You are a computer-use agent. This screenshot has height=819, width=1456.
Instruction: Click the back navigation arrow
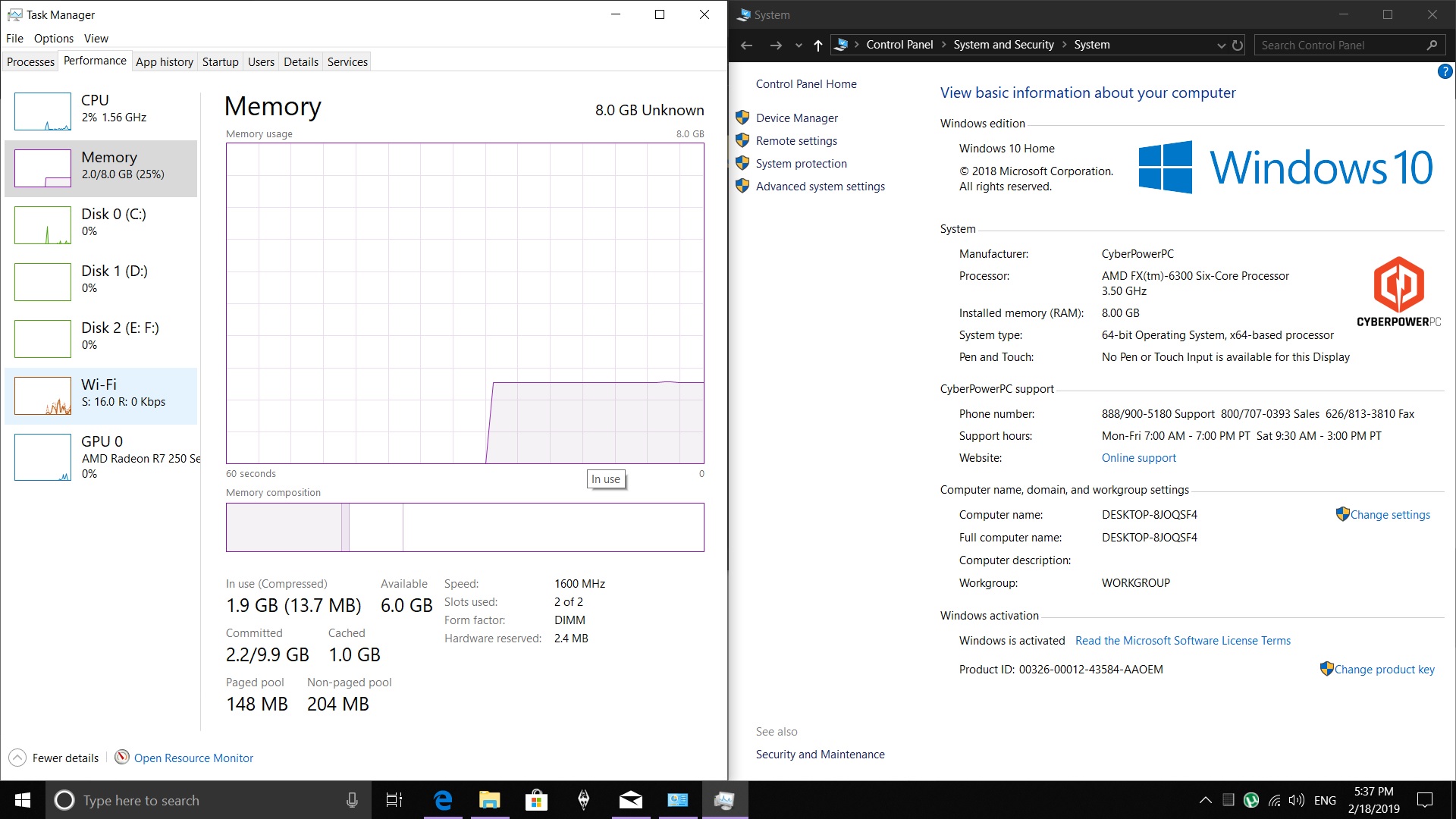(746, 45)
